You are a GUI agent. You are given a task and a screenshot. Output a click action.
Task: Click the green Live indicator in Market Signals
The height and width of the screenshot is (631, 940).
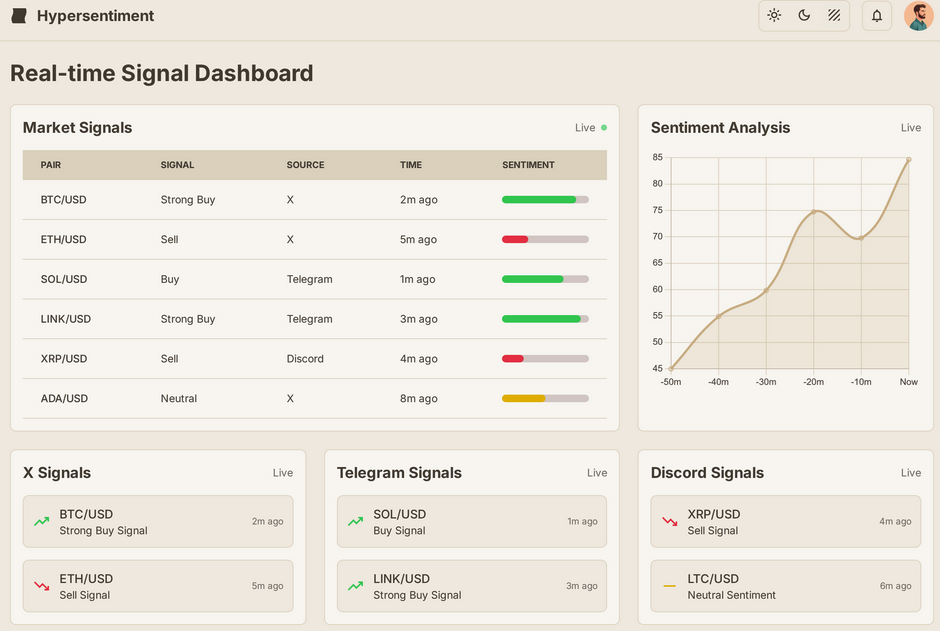pyautogui.click(x=603, y=128)
